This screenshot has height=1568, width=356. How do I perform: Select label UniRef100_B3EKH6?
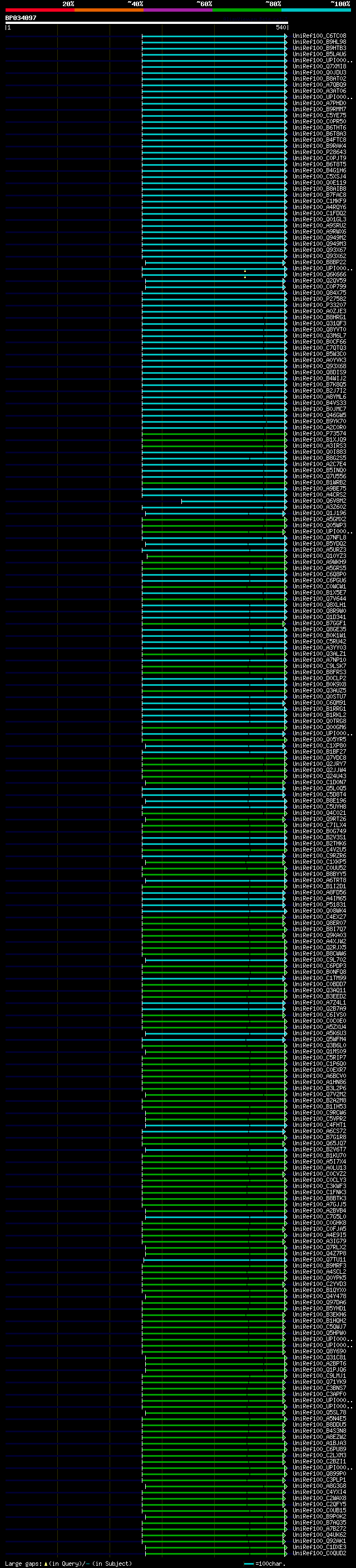(319, 1314)
